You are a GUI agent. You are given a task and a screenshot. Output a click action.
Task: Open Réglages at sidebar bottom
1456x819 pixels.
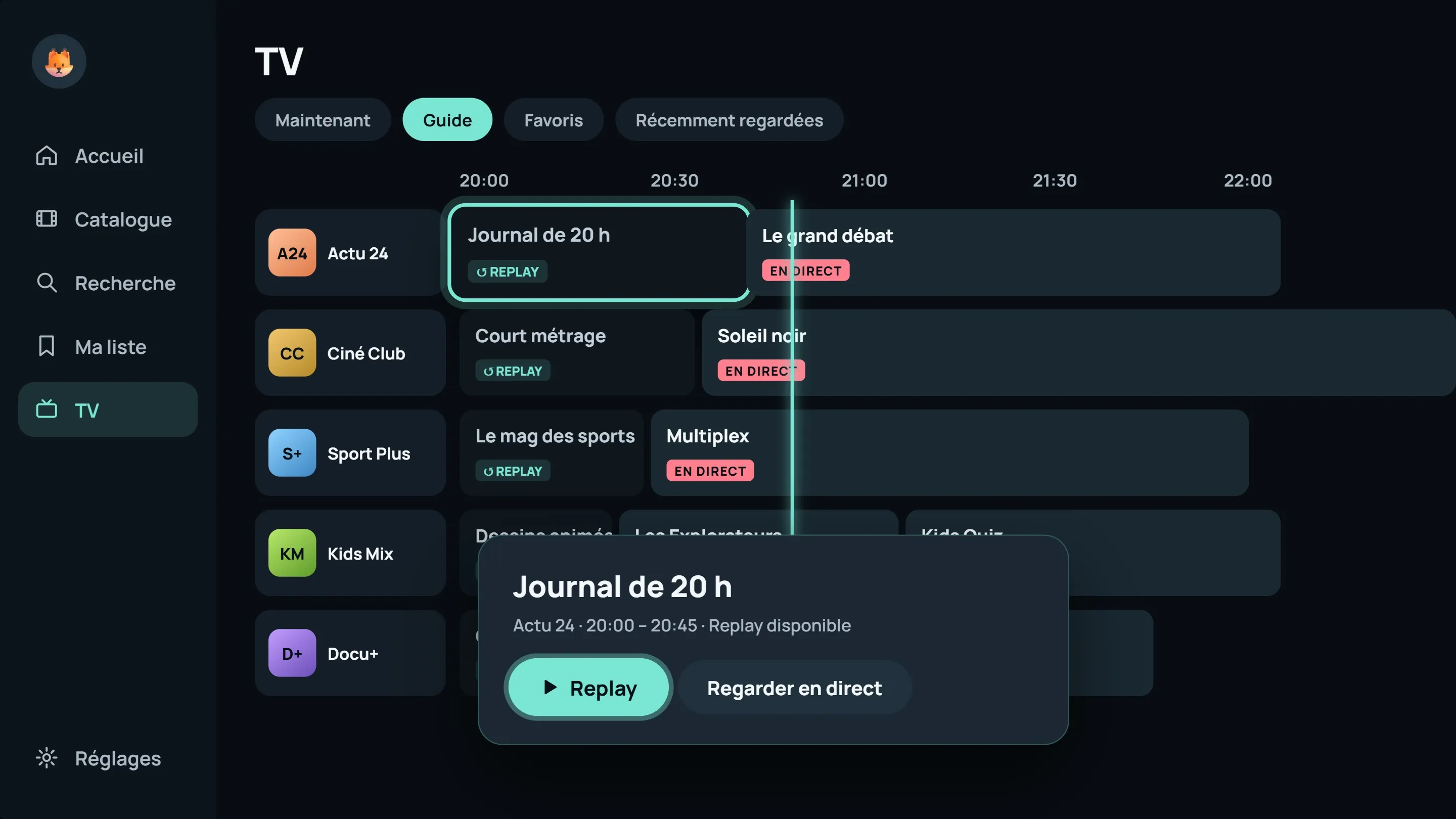point(107,758)
